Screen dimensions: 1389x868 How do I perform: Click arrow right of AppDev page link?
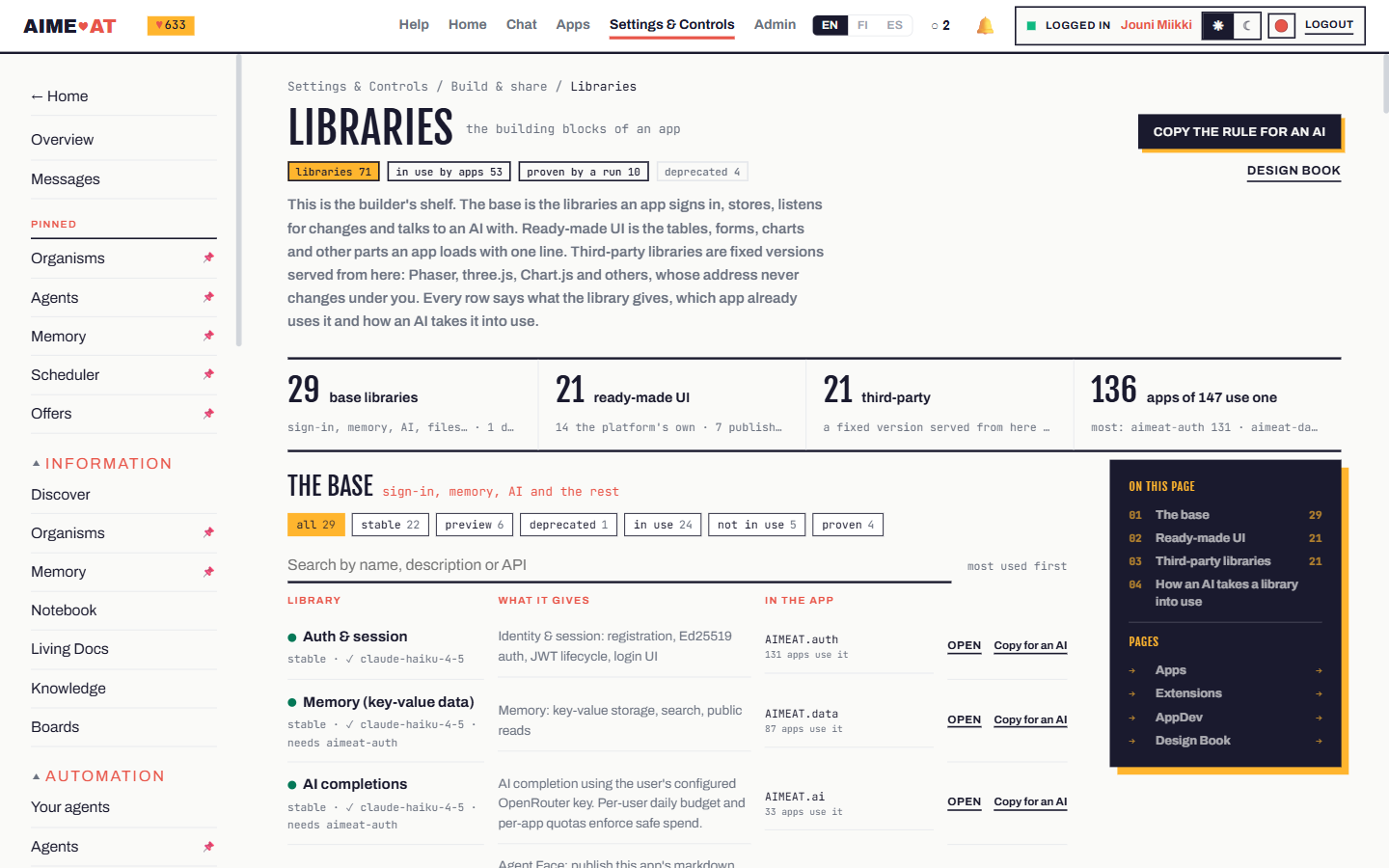[x=1319, y=718]
